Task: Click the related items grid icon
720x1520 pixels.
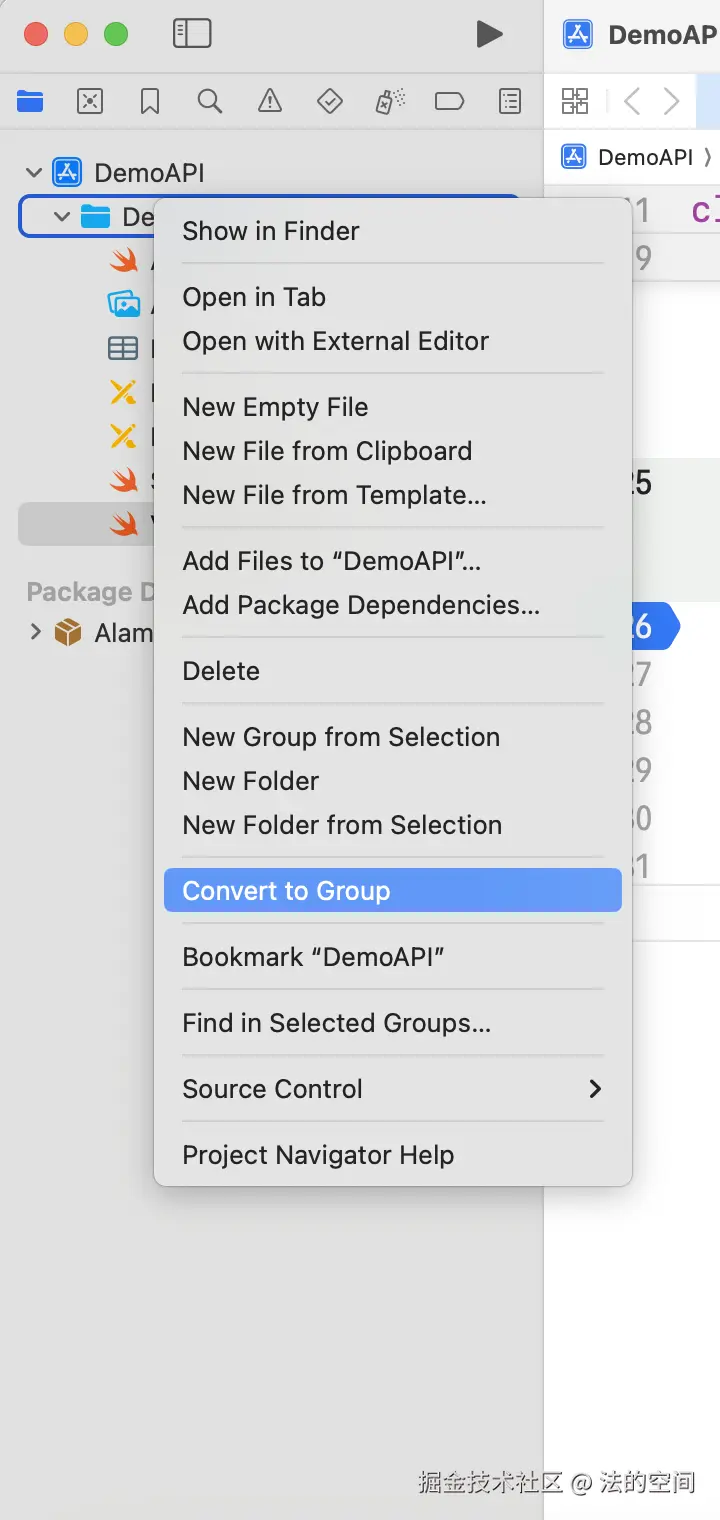Action: pyautogui.click(x=575, y=101)
